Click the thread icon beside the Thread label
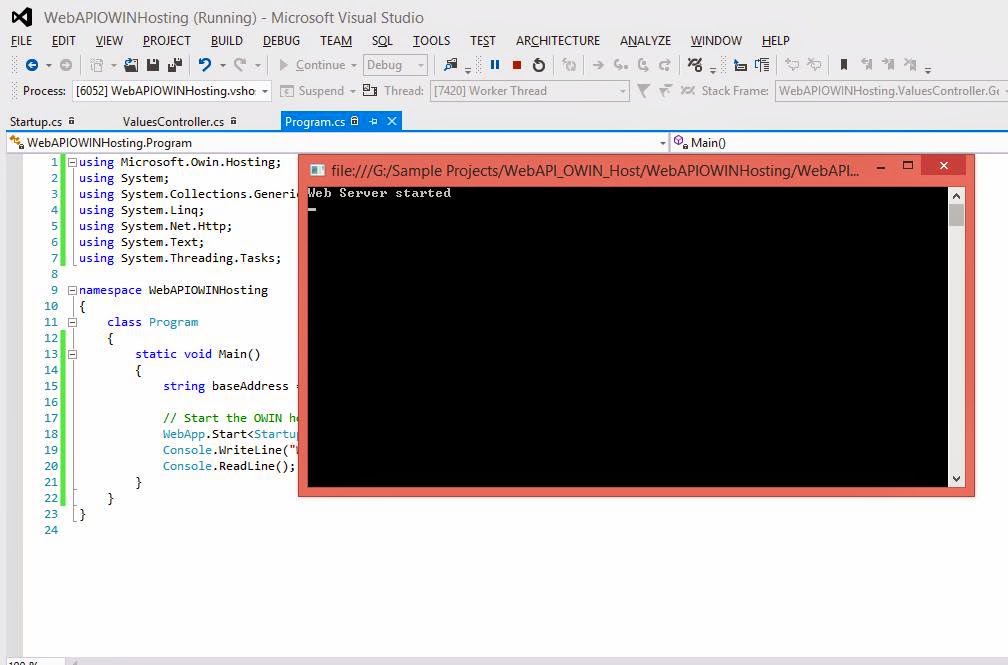 (x=370, y=90)
